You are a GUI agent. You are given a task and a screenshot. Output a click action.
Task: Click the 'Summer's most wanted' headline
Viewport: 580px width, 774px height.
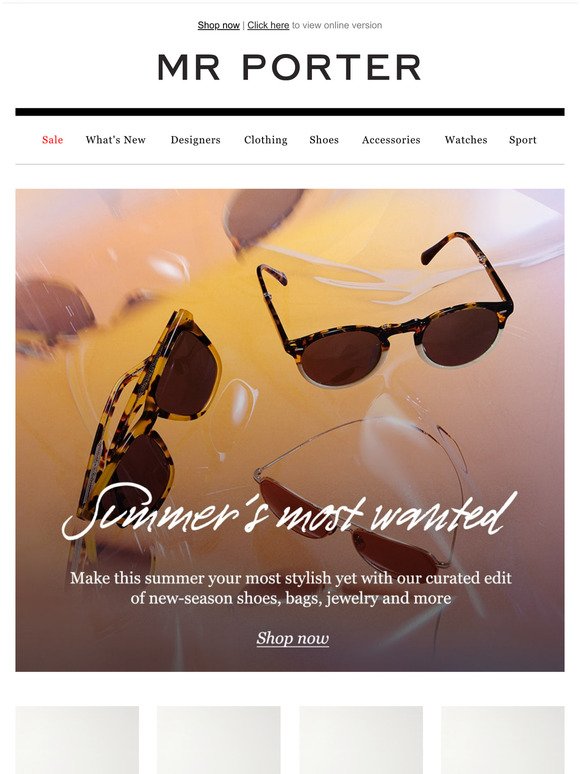290,513
